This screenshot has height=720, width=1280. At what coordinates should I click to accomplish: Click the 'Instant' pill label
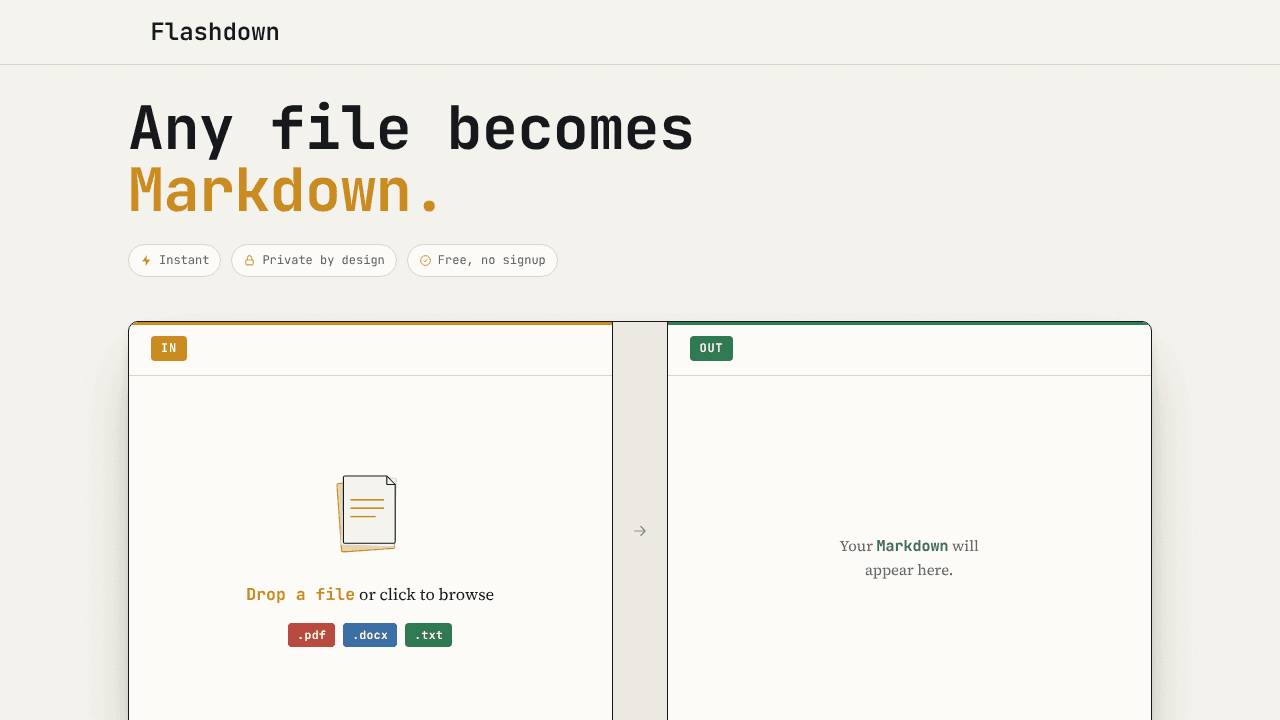click(184, 260)
